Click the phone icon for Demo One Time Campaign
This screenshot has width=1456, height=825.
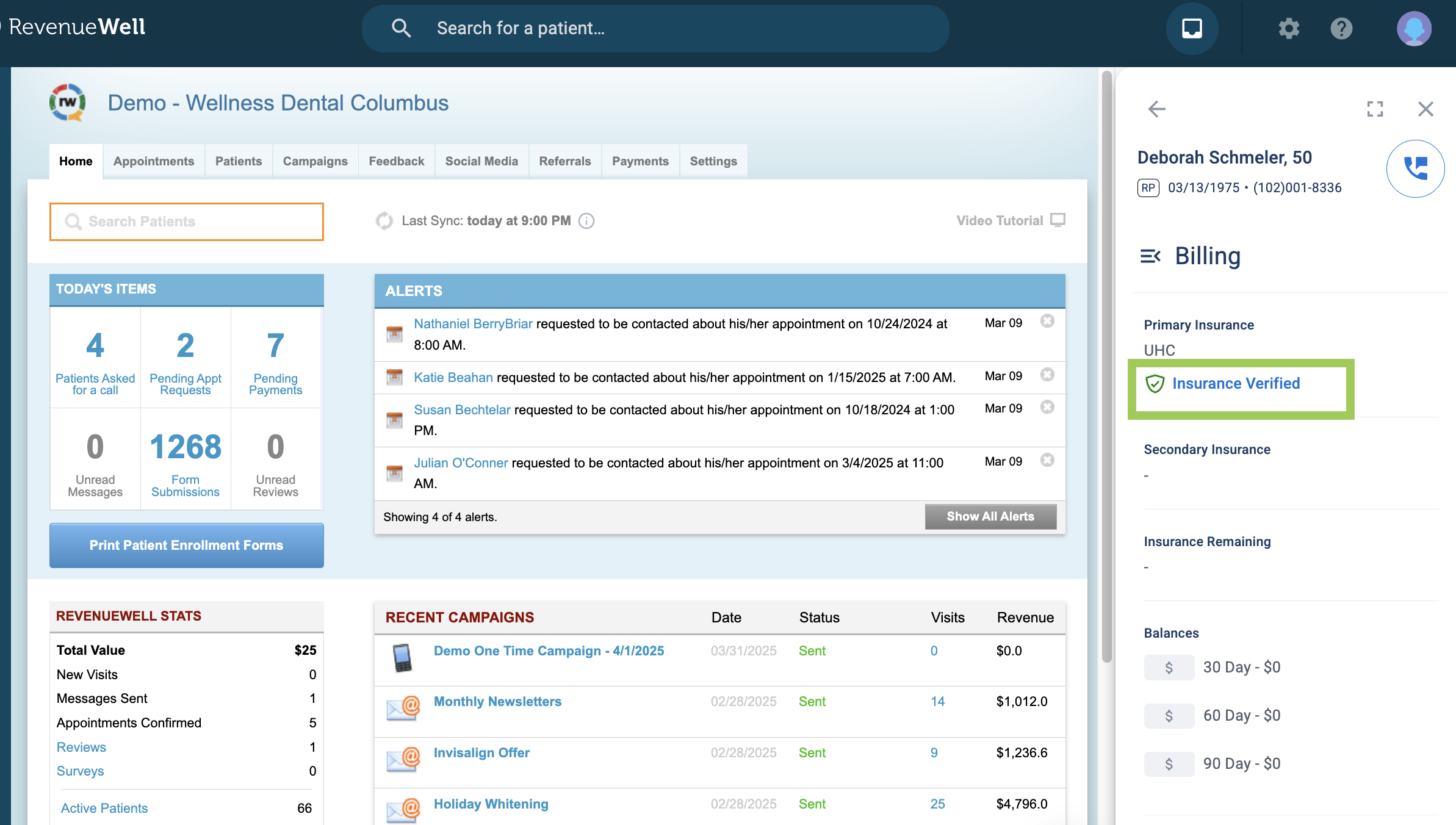coord(402,658)
